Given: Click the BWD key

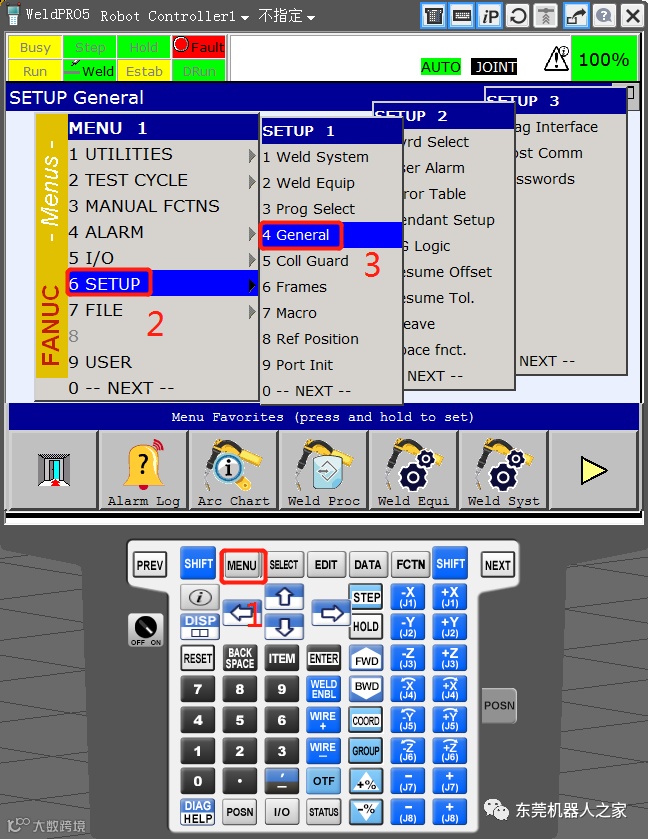Looking at the screenshot, I should tap(366, 689).
